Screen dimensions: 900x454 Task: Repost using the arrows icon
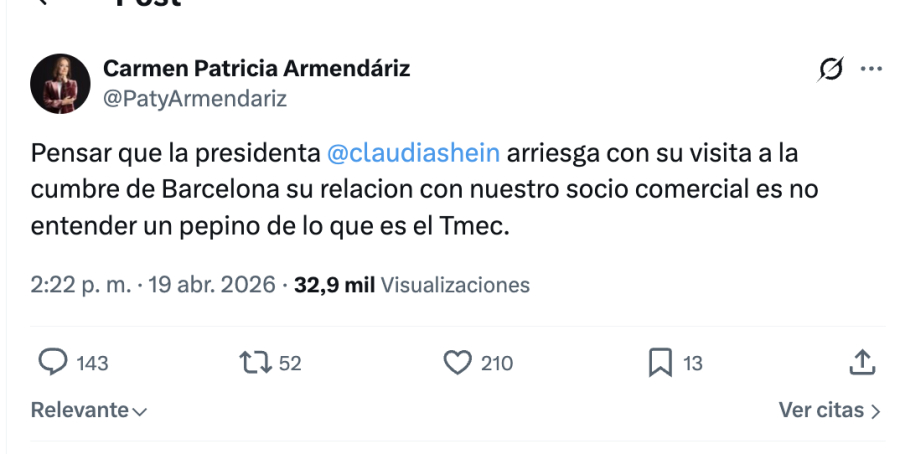pyautogui.click(x=254, y=363)
